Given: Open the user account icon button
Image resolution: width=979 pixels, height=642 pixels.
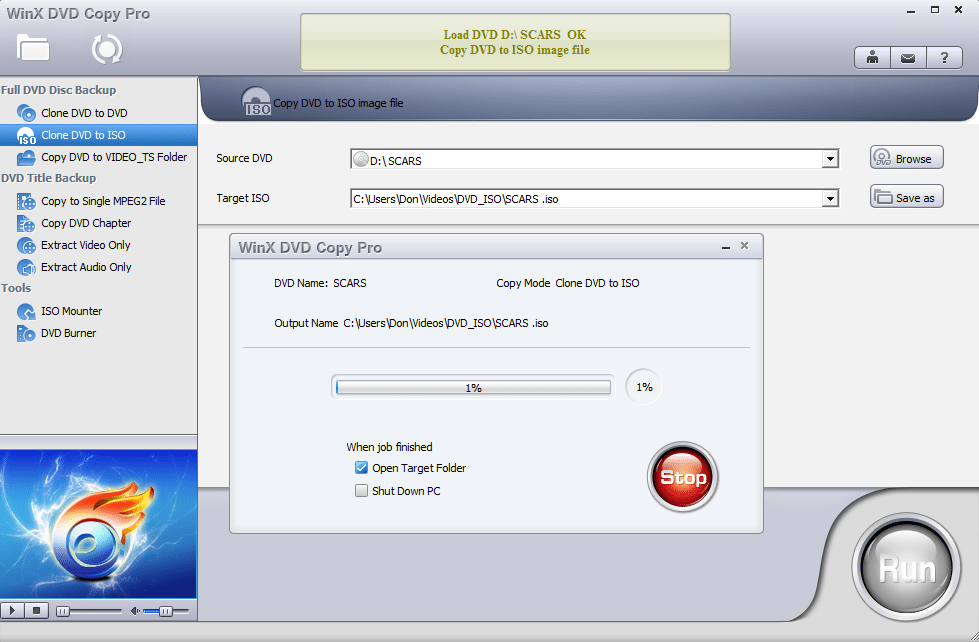Looking at the screenshot, I should click(x=872, y=58).
